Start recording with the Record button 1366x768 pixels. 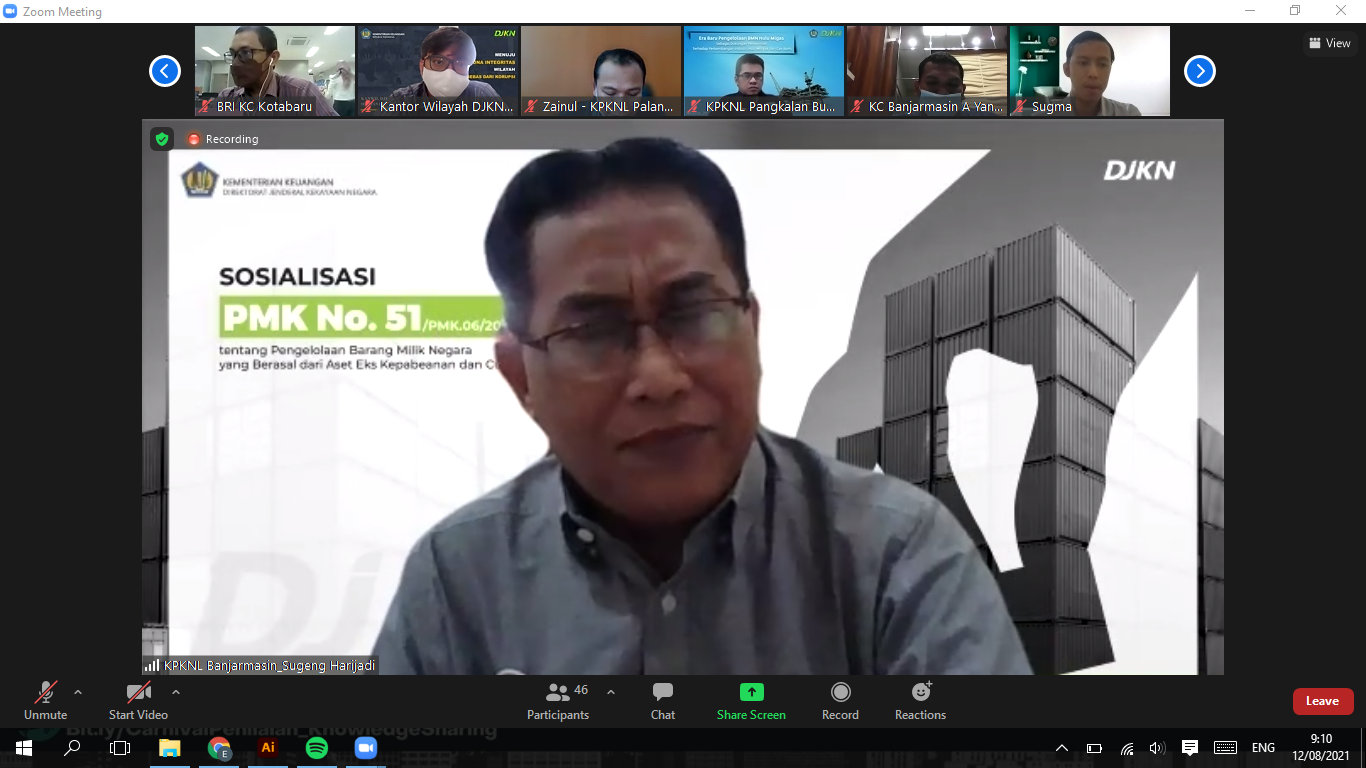point(840,700)
